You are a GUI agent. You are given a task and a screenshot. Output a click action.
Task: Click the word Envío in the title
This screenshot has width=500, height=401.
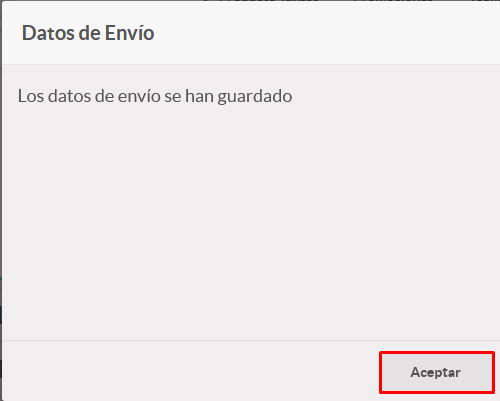[130, 33]
